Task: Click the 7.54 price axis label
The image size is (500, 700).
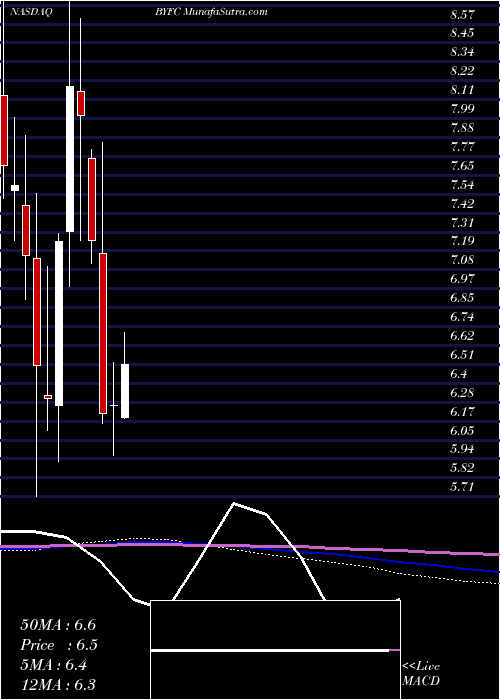Action: click(x=462, y=185)
